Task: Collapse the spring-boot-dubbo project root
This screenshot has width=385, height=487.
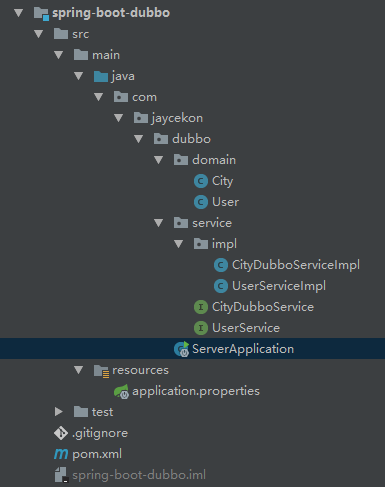Action: (x=19, y=13)
